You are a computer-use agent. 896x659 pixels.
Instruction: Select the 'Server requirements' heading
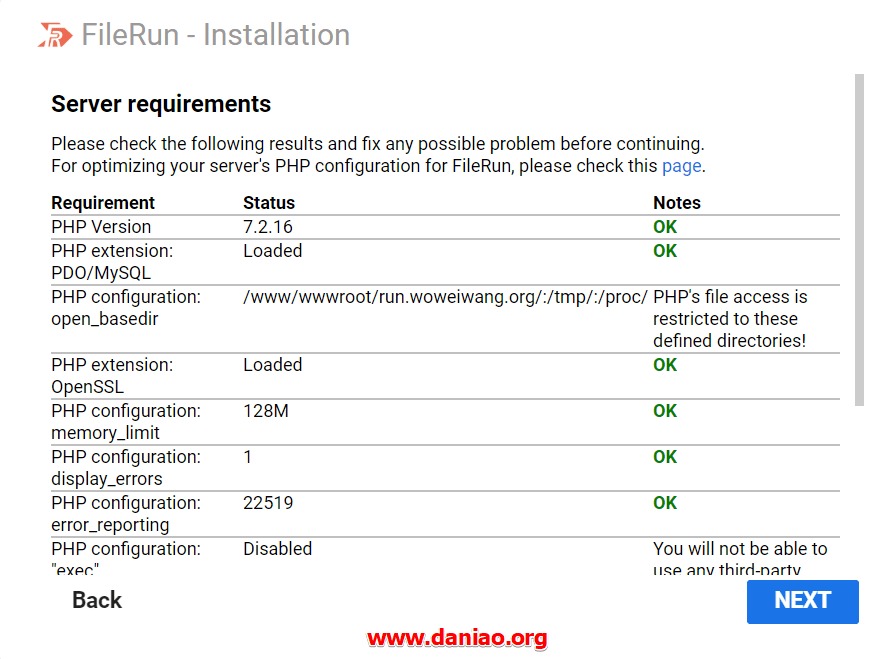(x=161, y=104)
